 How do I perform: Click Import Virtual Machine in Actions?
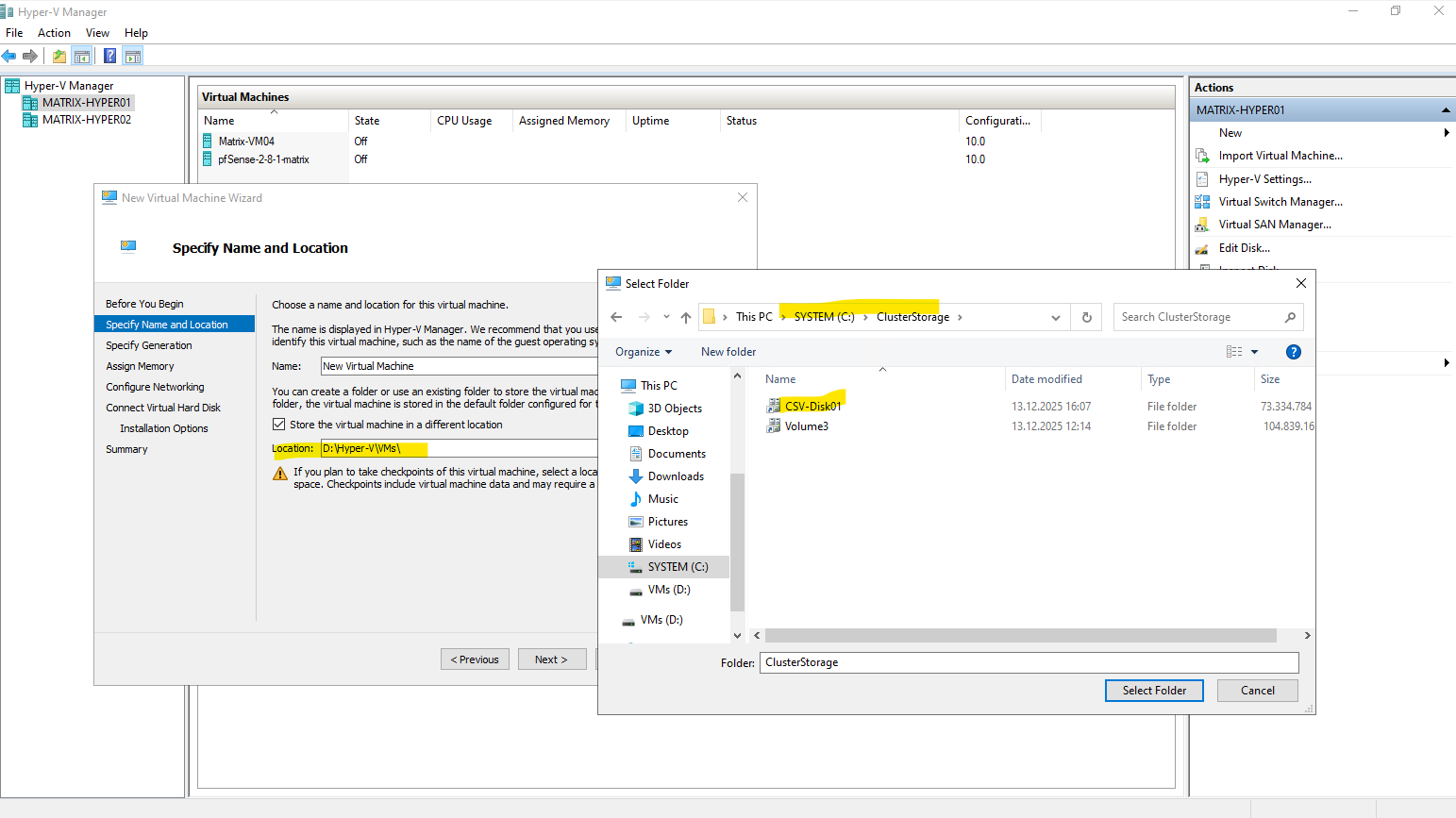[1280, 156]
